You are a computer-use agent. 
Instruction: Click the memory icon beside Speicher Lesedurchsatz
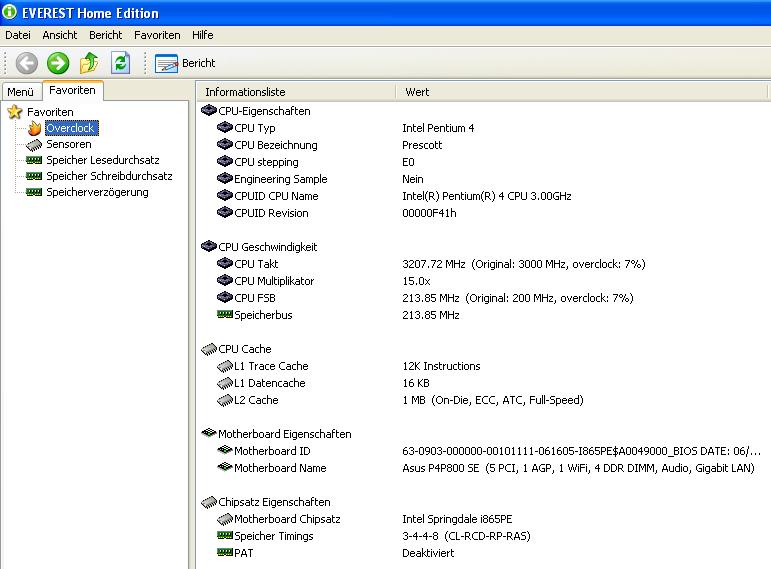click(x=34, y=160)
